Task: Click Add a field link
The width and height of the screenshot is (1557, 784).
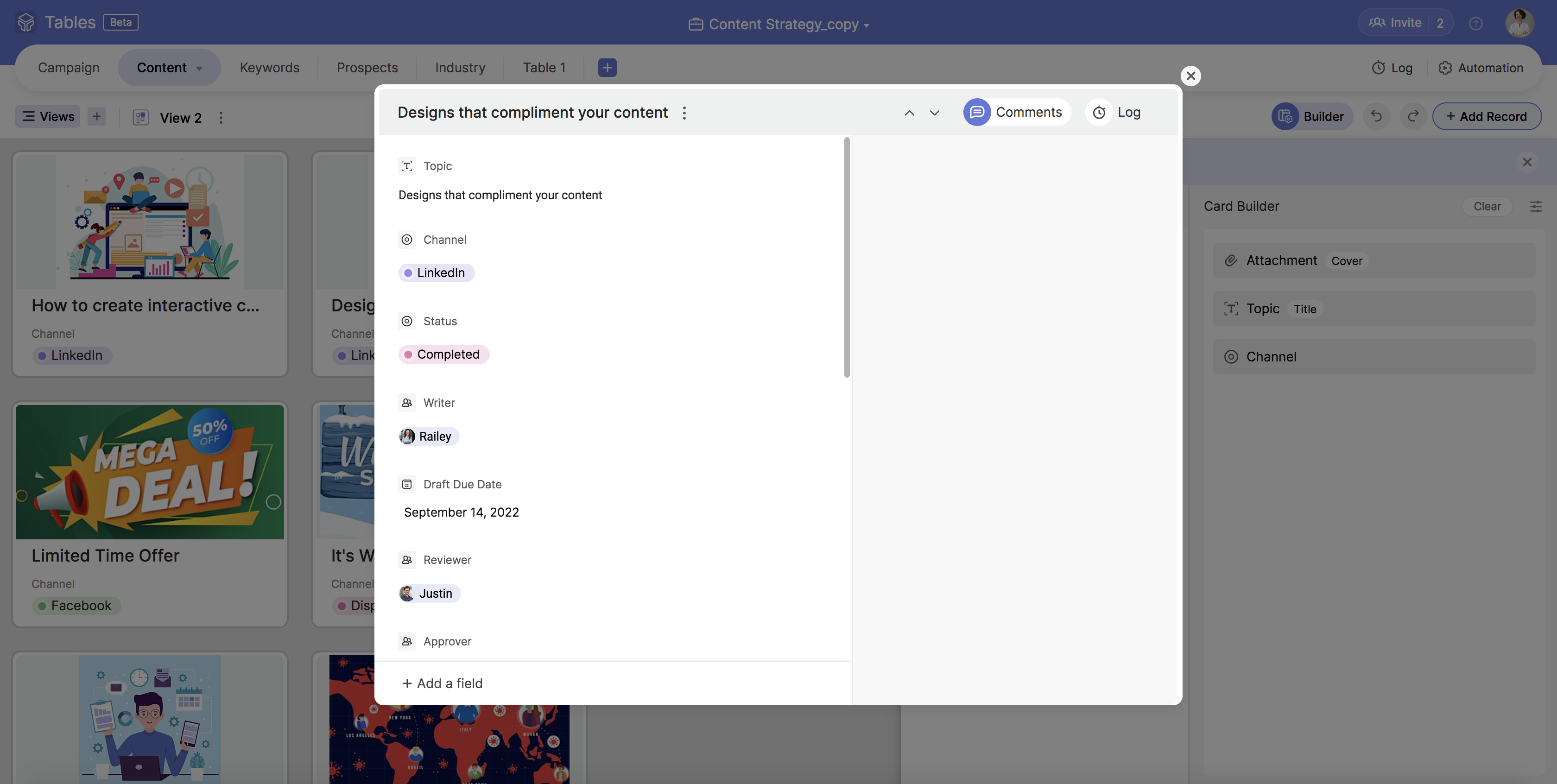Action: 443,683
